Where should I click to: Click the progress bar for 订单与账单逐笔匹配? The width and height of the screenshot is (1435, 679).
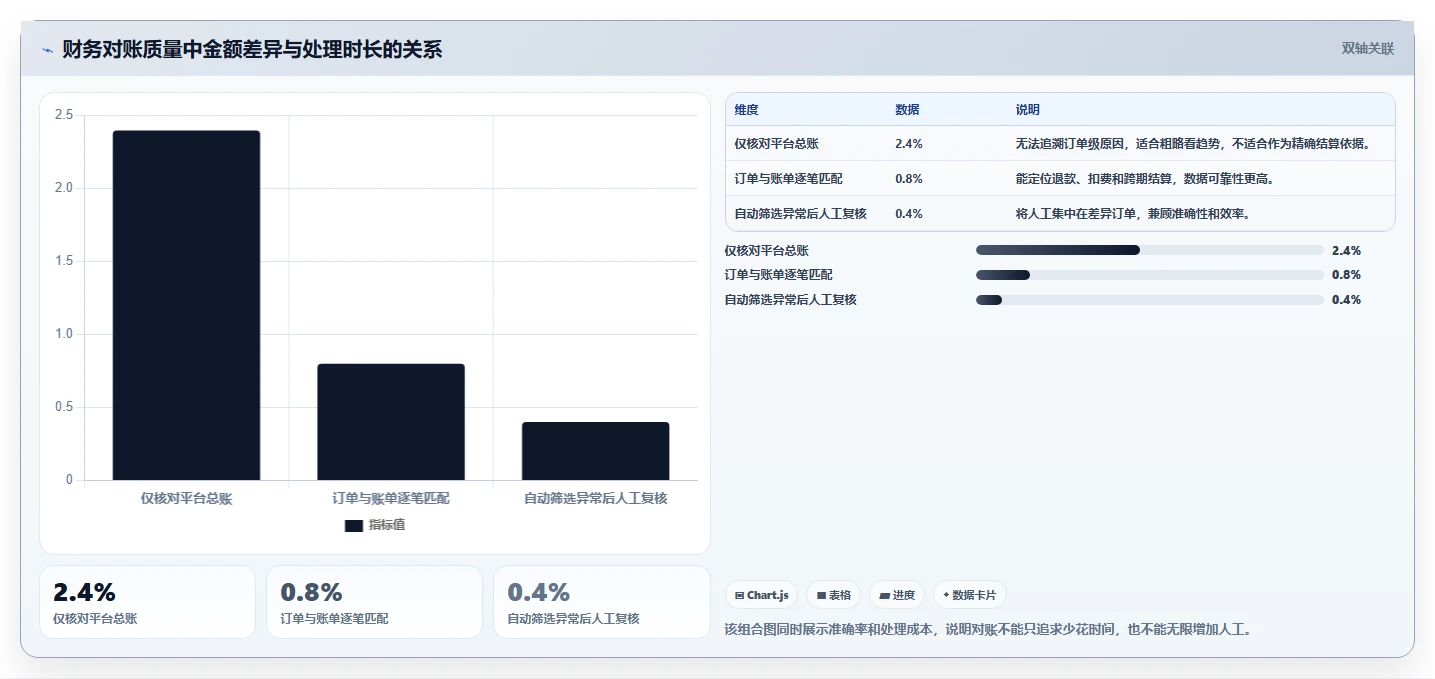[x=1149, y=275]
